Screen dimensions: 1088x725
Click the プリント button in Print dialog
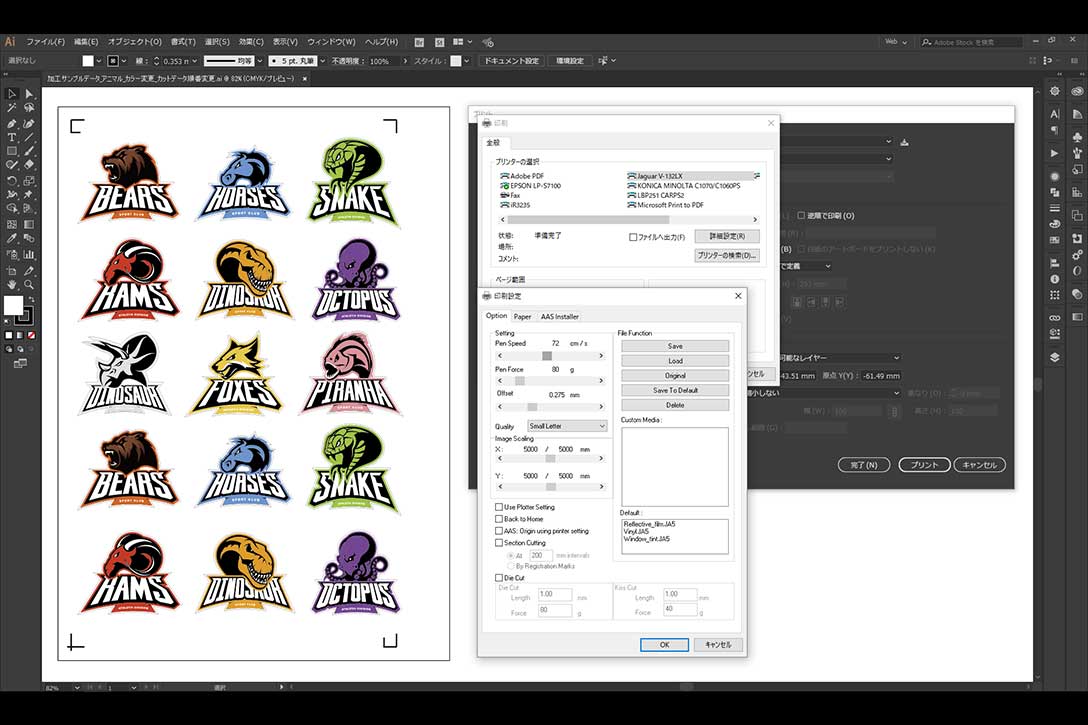(x=924, y=465)
